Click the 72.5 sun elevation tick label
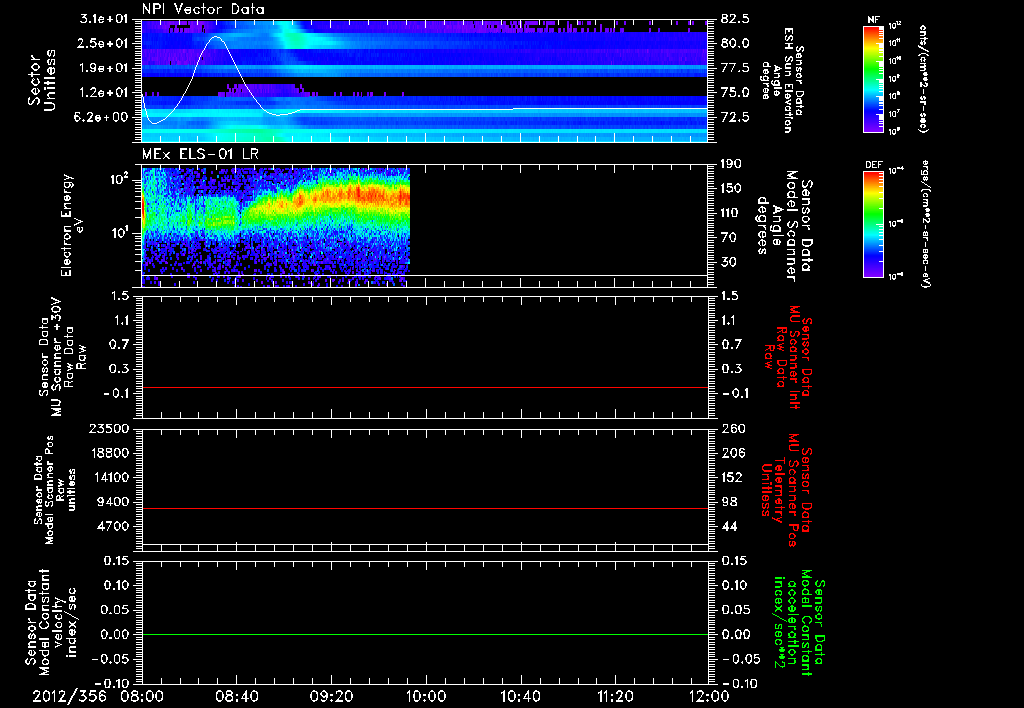 tap(735, 117)
